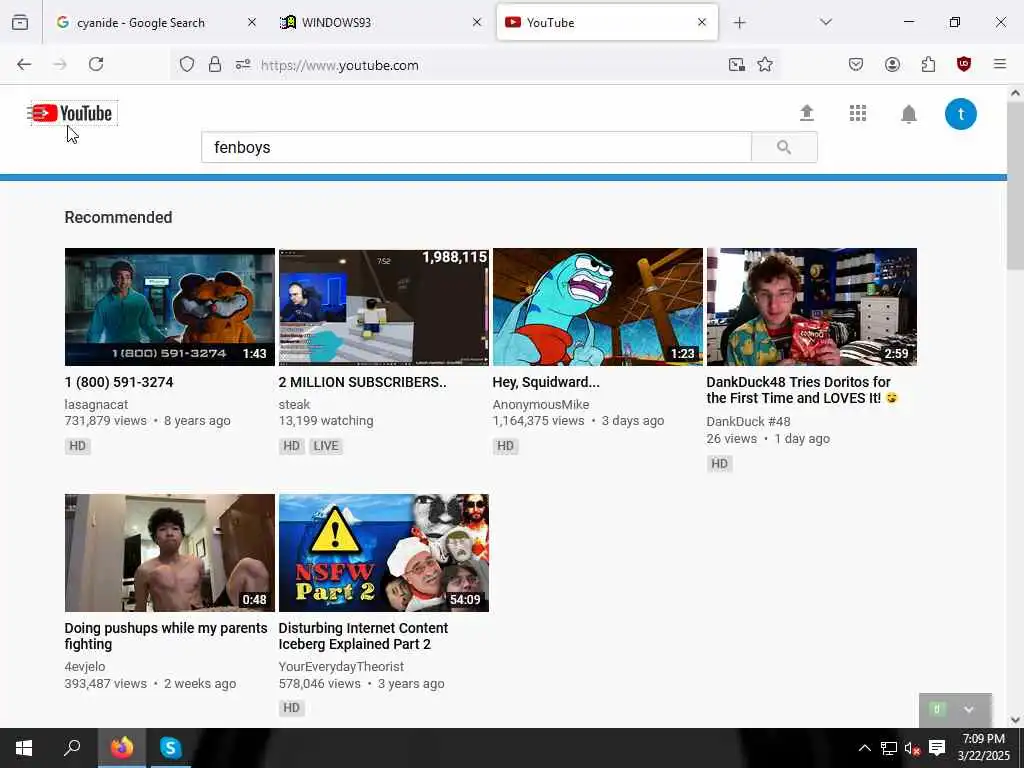Switch to the 'cyanide - Google Search' tab

click(x=141, y=22)
